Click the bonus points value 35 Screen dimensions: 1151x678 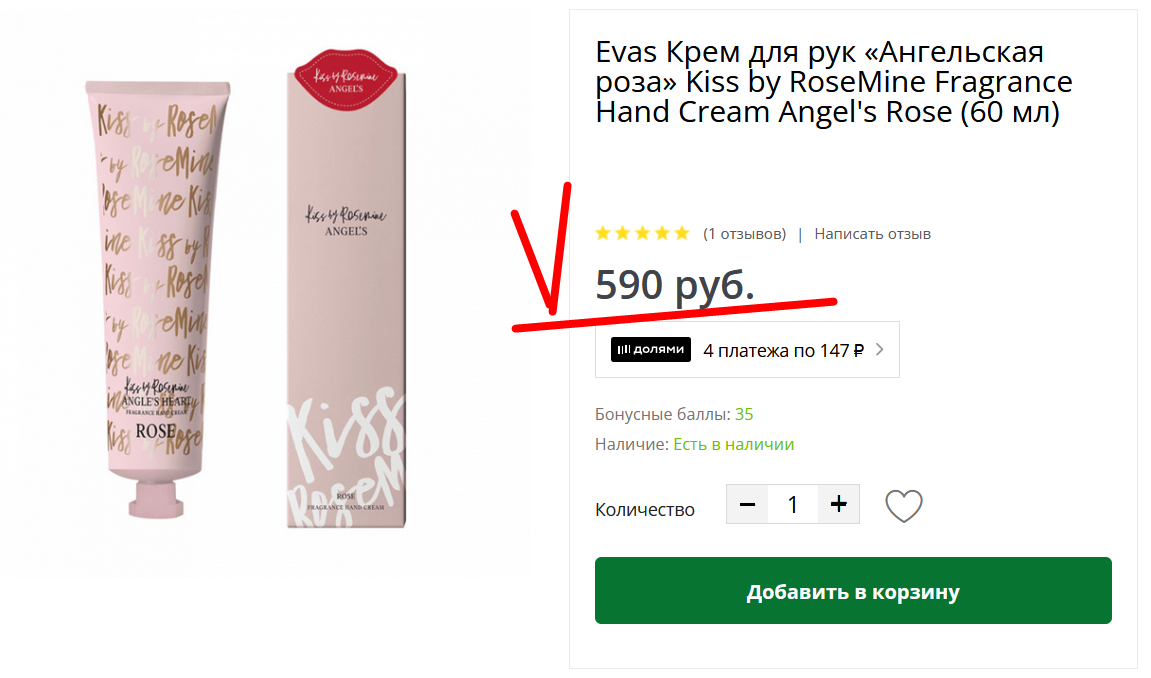[744, 414]
